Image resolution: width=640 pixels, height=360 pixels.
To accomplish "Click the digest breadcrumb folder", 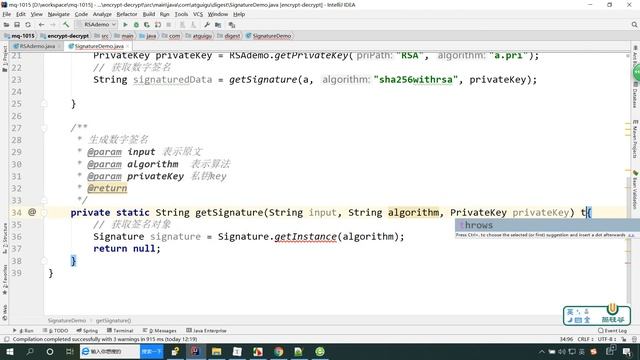I will pyautogui.click(x=229, y=36).
